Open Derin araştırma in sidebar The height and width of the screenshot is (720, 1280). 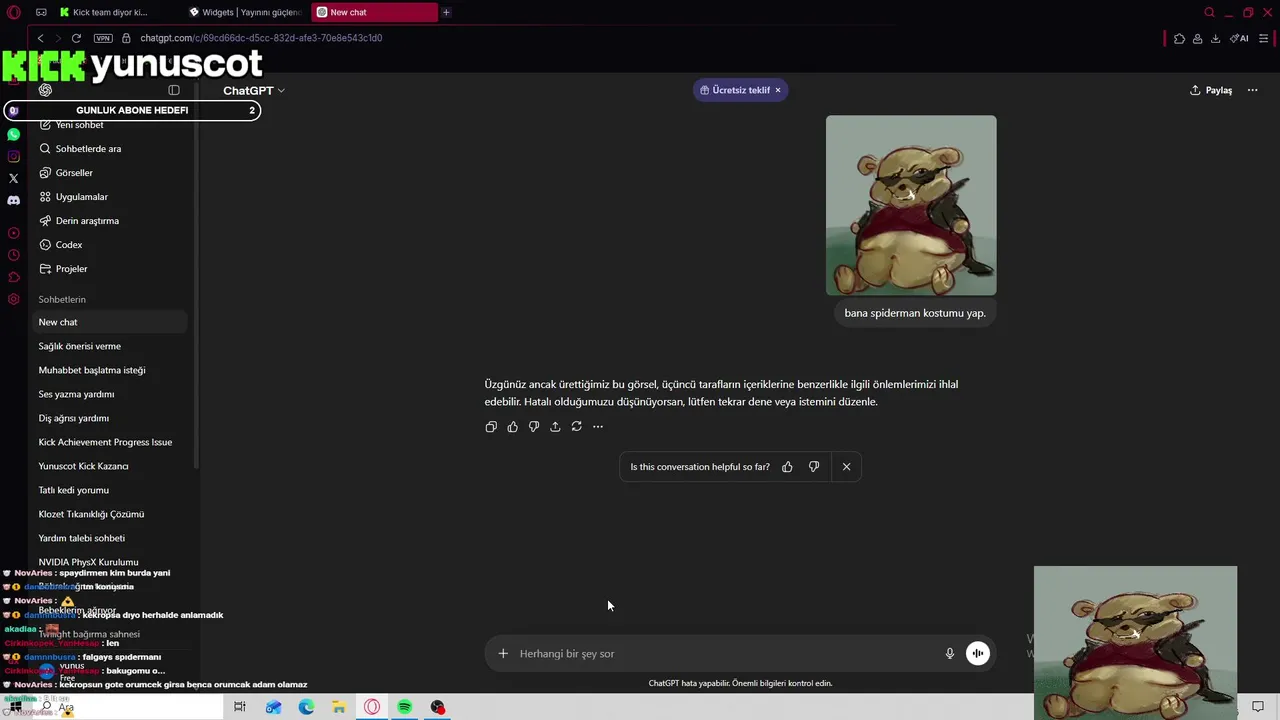[110, 221]
